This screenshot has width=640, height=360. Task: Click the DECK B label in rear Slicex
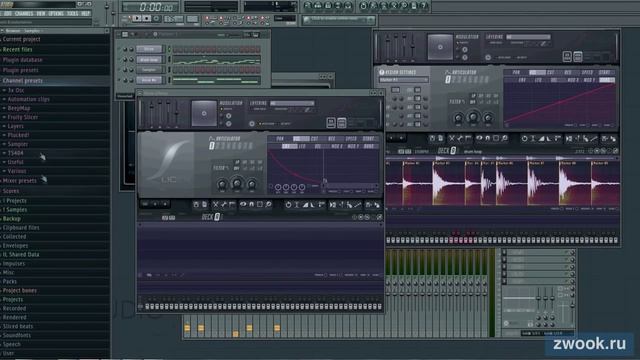[447, 151]
